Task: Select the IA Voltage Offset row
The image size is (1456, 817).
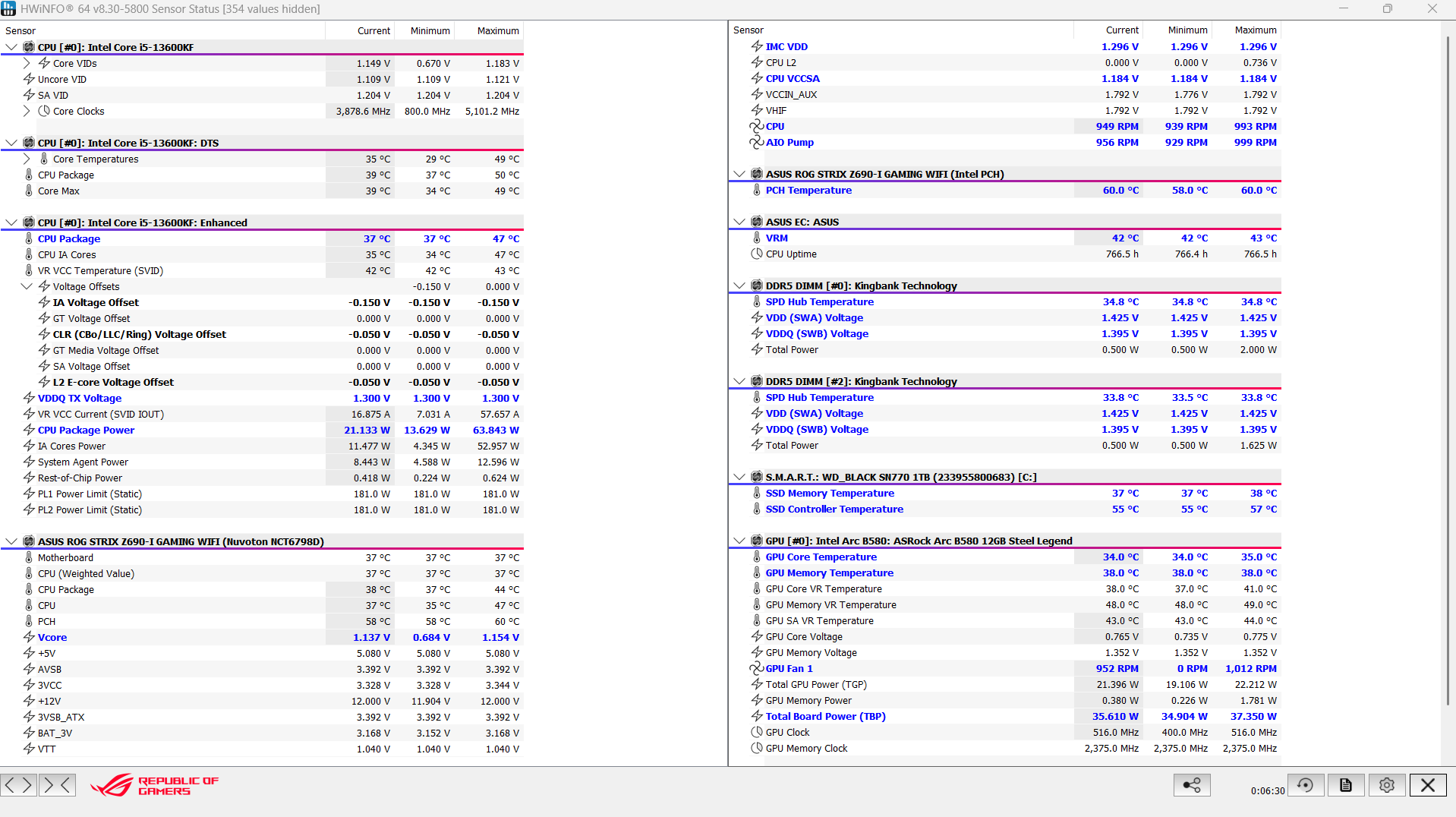Action: click(x=262, y=302)
